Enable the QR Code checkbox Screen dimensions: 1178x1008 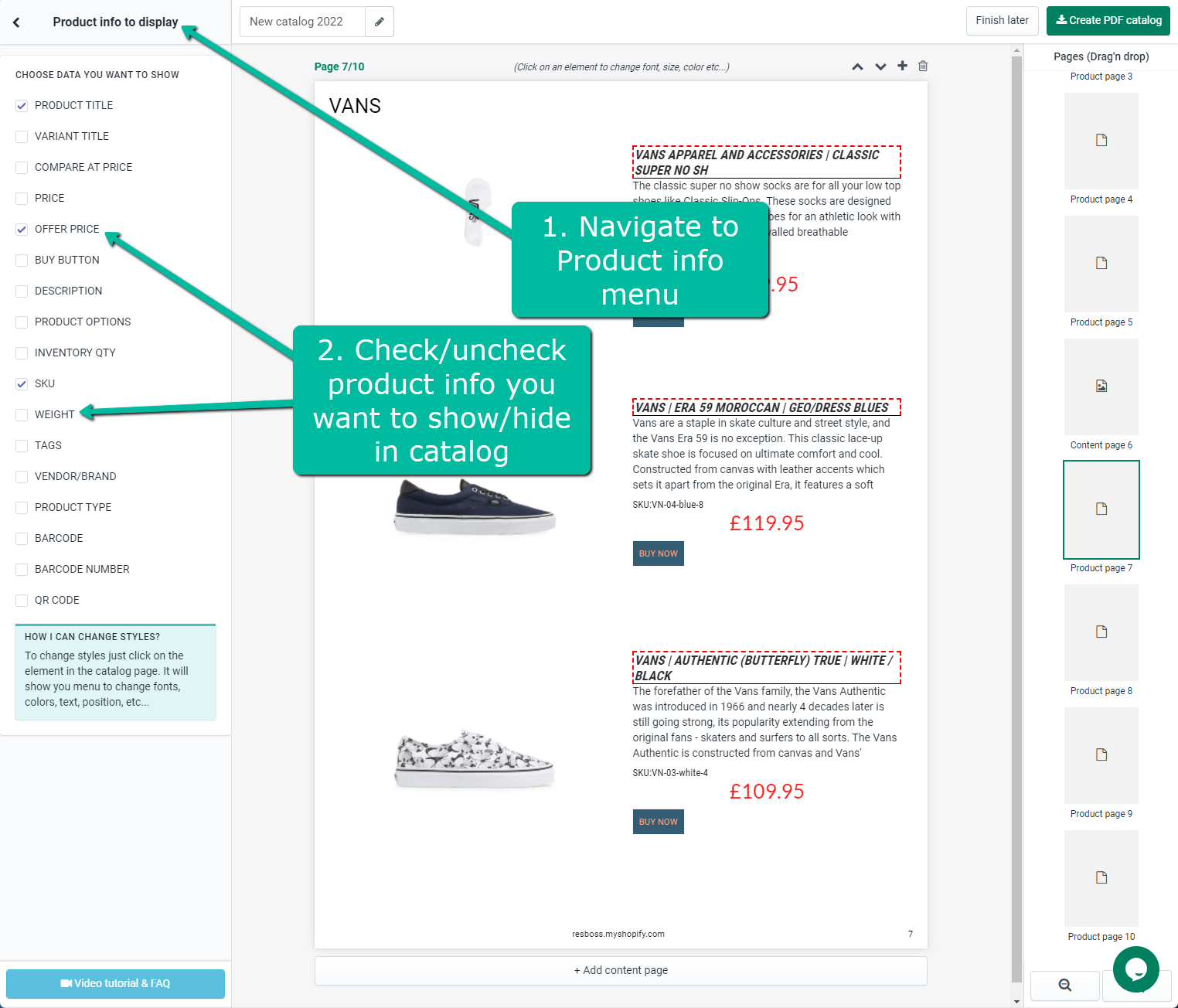[x=22, y=601]
